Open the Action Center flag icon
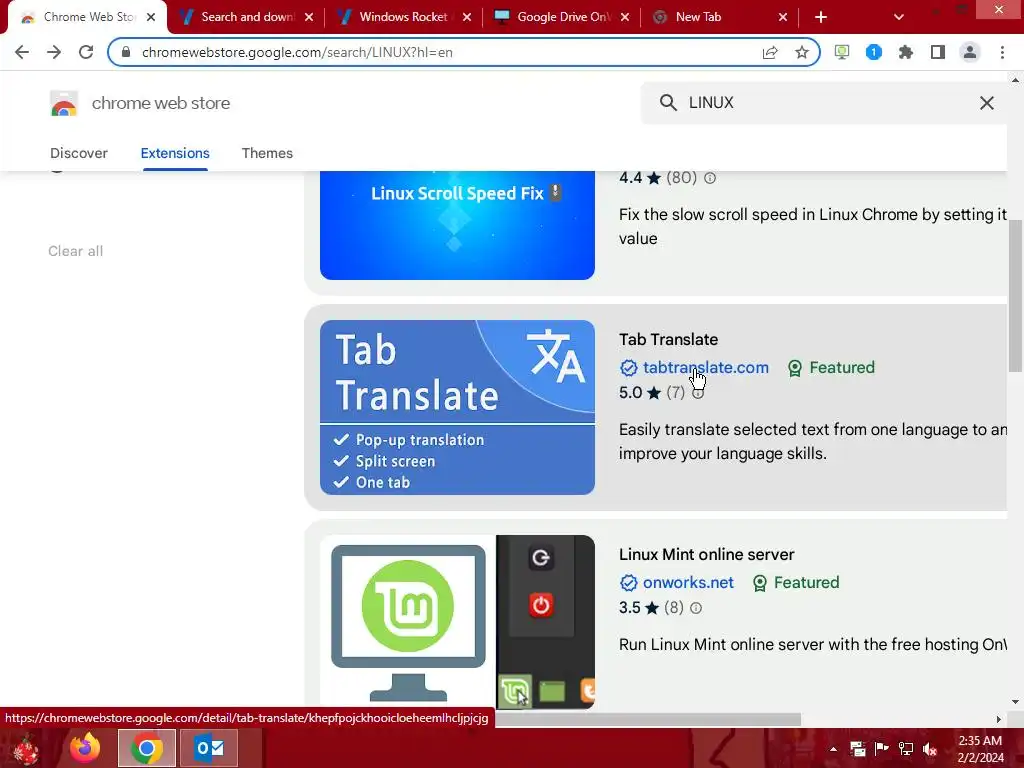Viewport: 1024px width, 768px height. (882, 749)
